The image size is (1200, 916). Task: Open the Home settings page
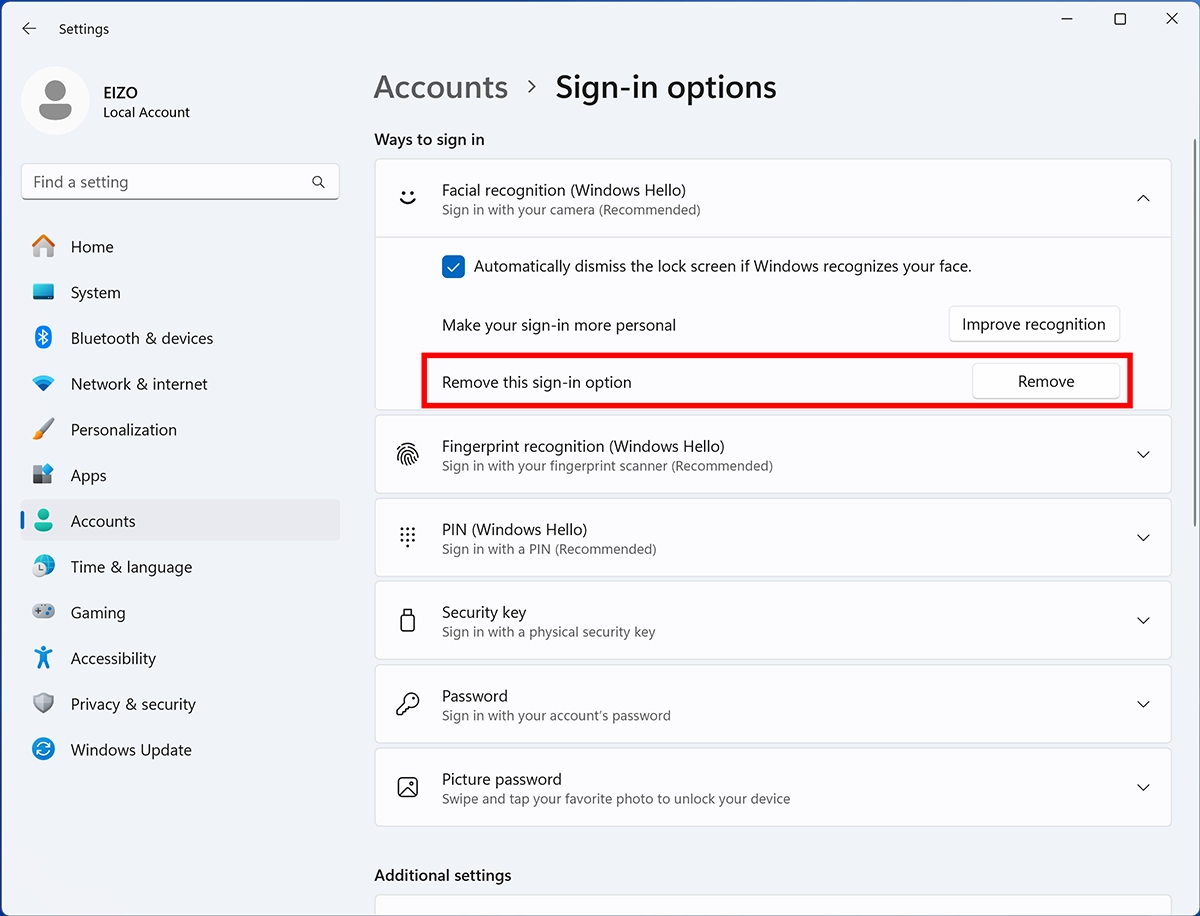coord(180,247)
